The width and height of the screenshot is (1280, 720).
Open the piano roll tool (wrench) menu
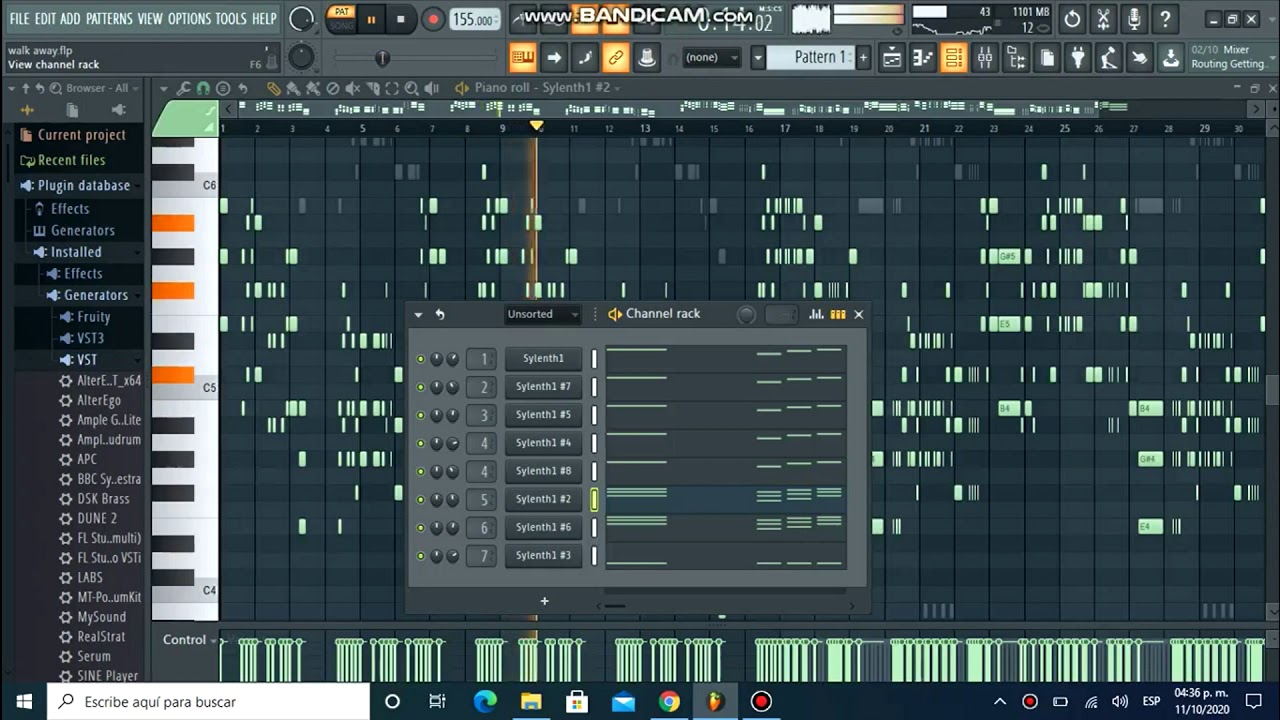point(183,88)
